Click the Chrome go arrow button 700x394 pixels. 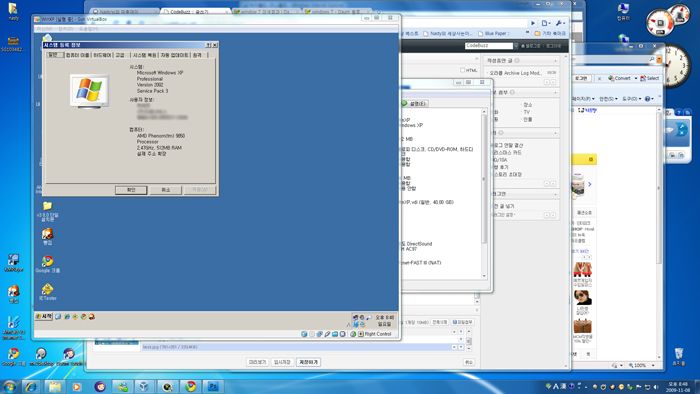(533, 23)
